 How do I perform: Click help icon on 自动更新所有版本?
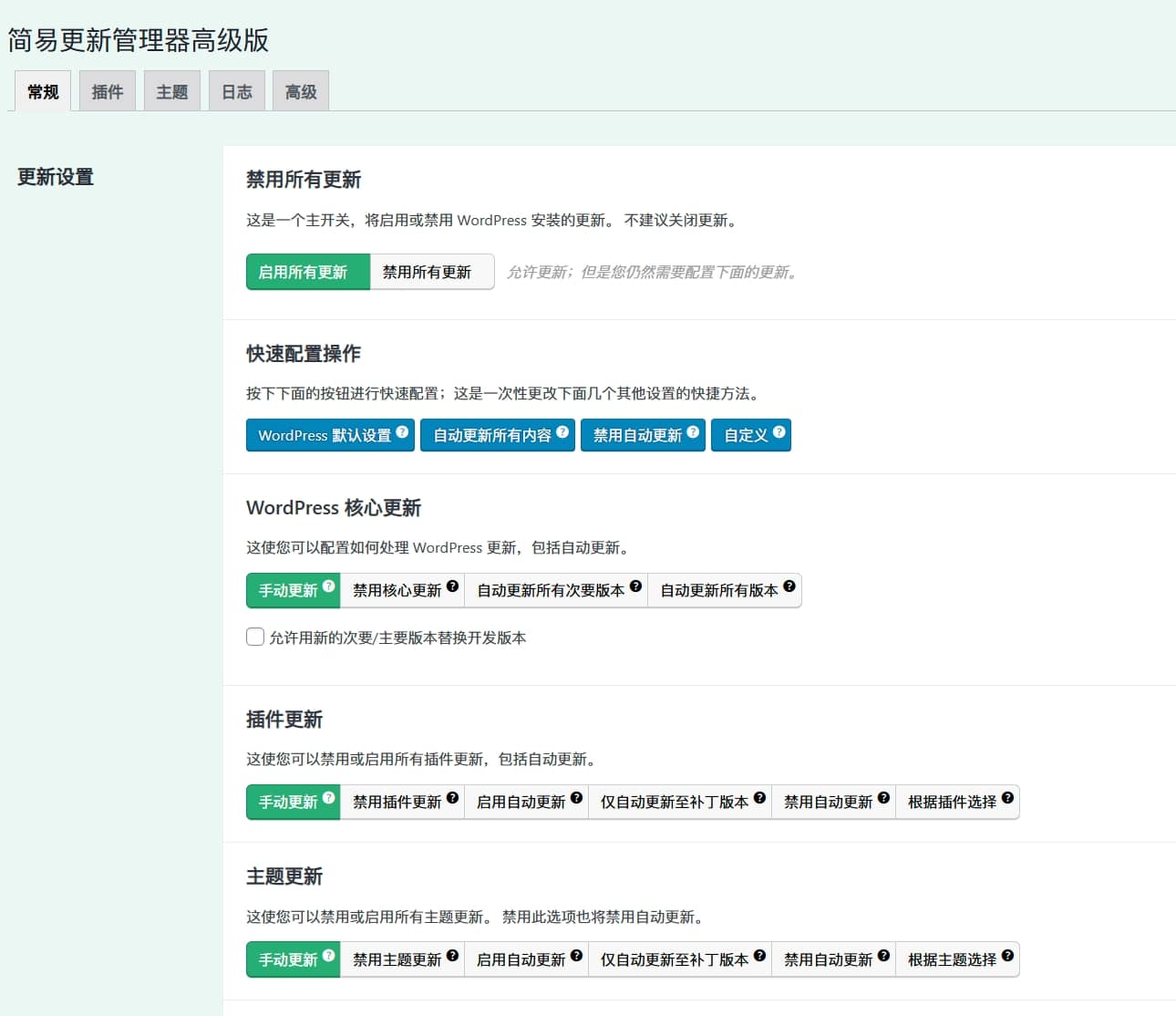coord(789,586)
